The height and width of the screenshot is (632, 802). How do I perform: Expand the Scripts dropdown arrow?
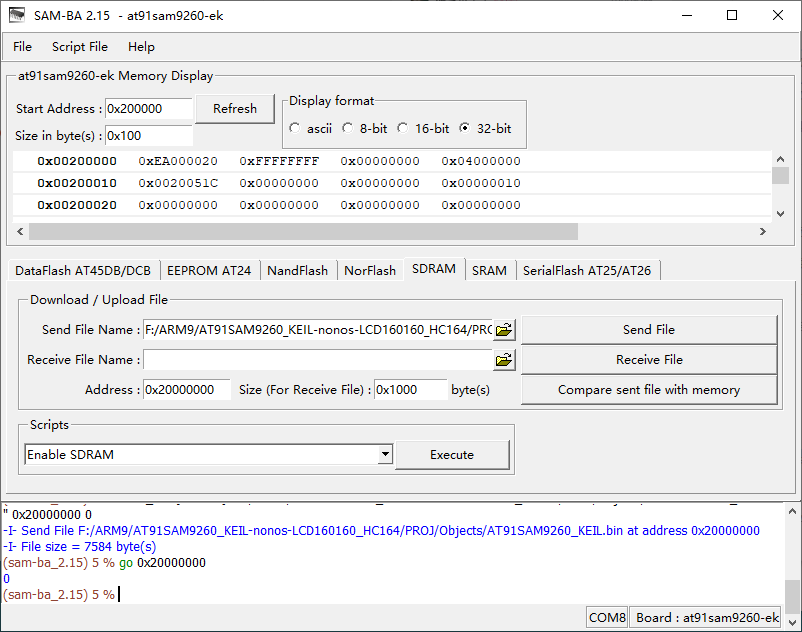click(x=385, y=454)
